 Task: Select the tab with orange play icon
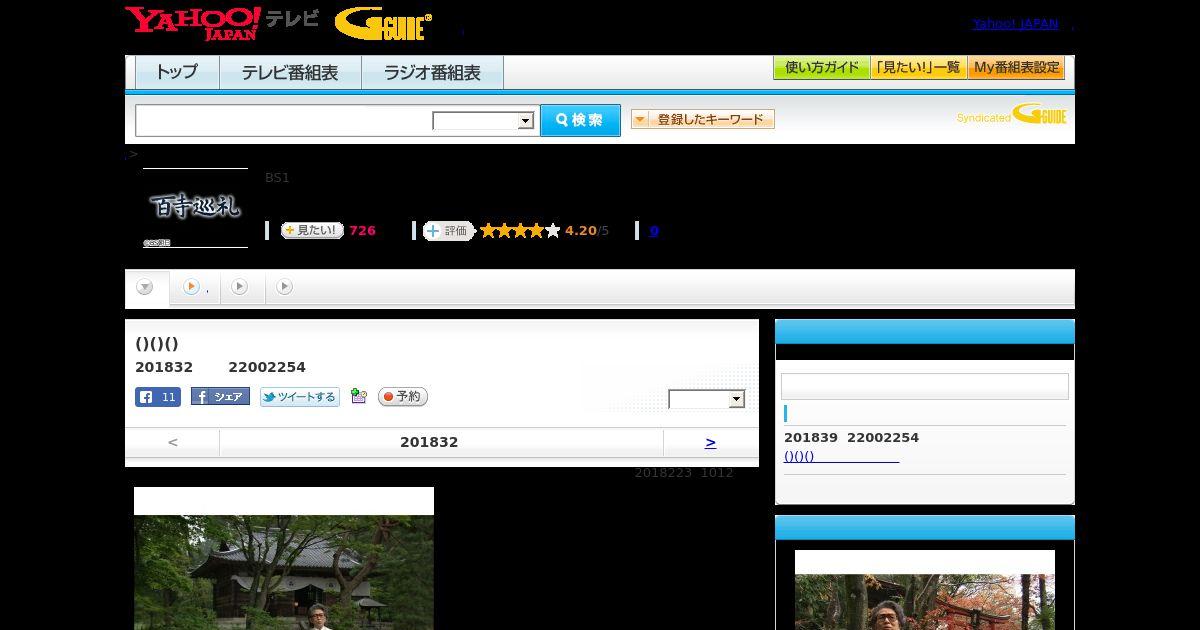(195, 287)
